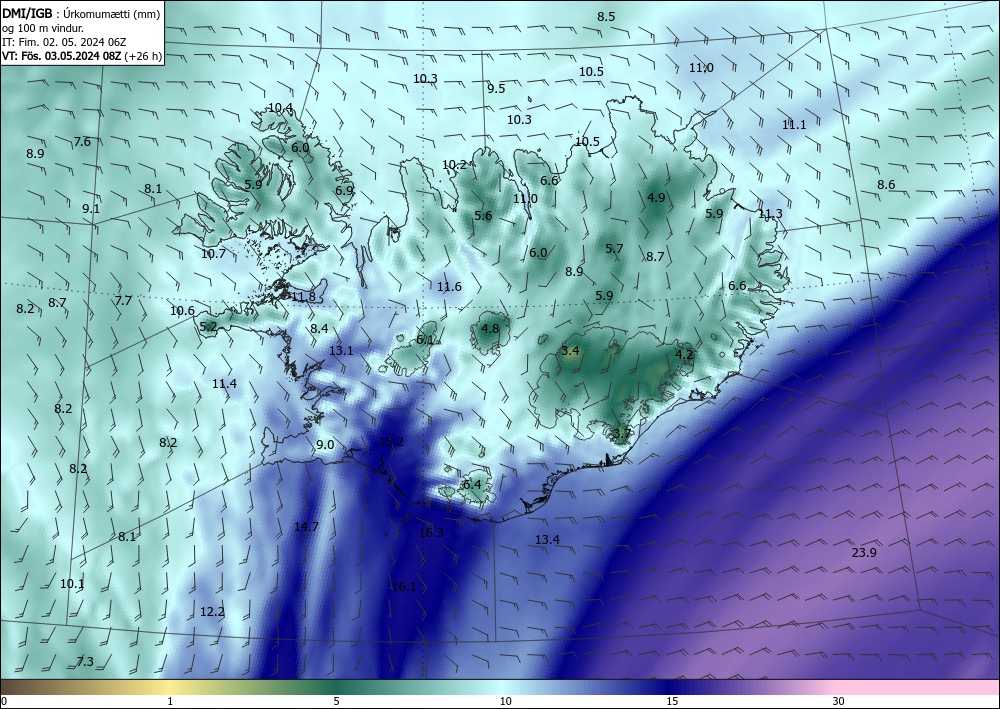This screenshot has width=1000, height=709.
Task: Click the 10.2 value on the map
Action: (x=454, y=165)
